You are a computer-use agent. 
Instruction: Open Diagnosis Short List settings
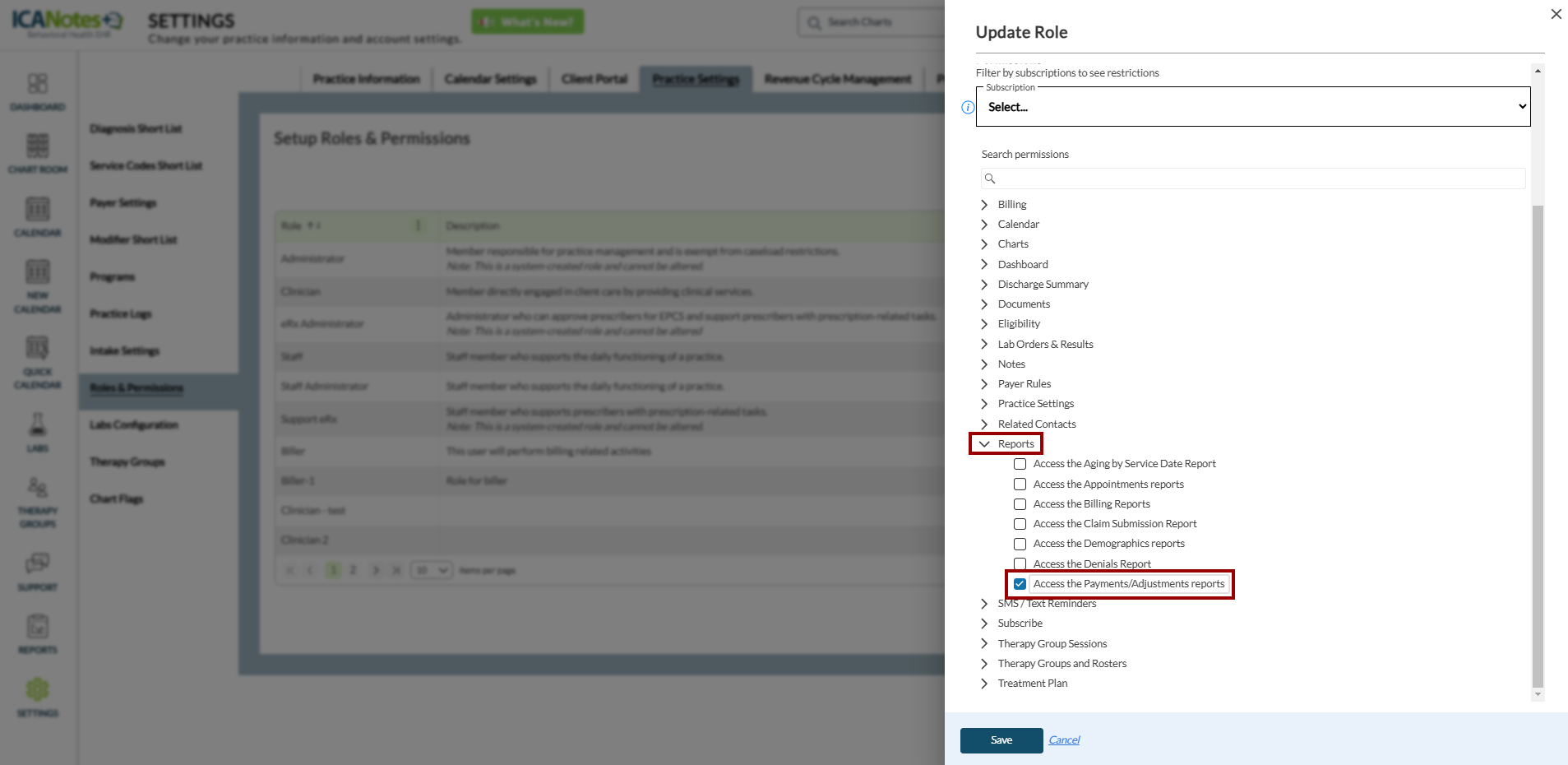coord(136,129)
